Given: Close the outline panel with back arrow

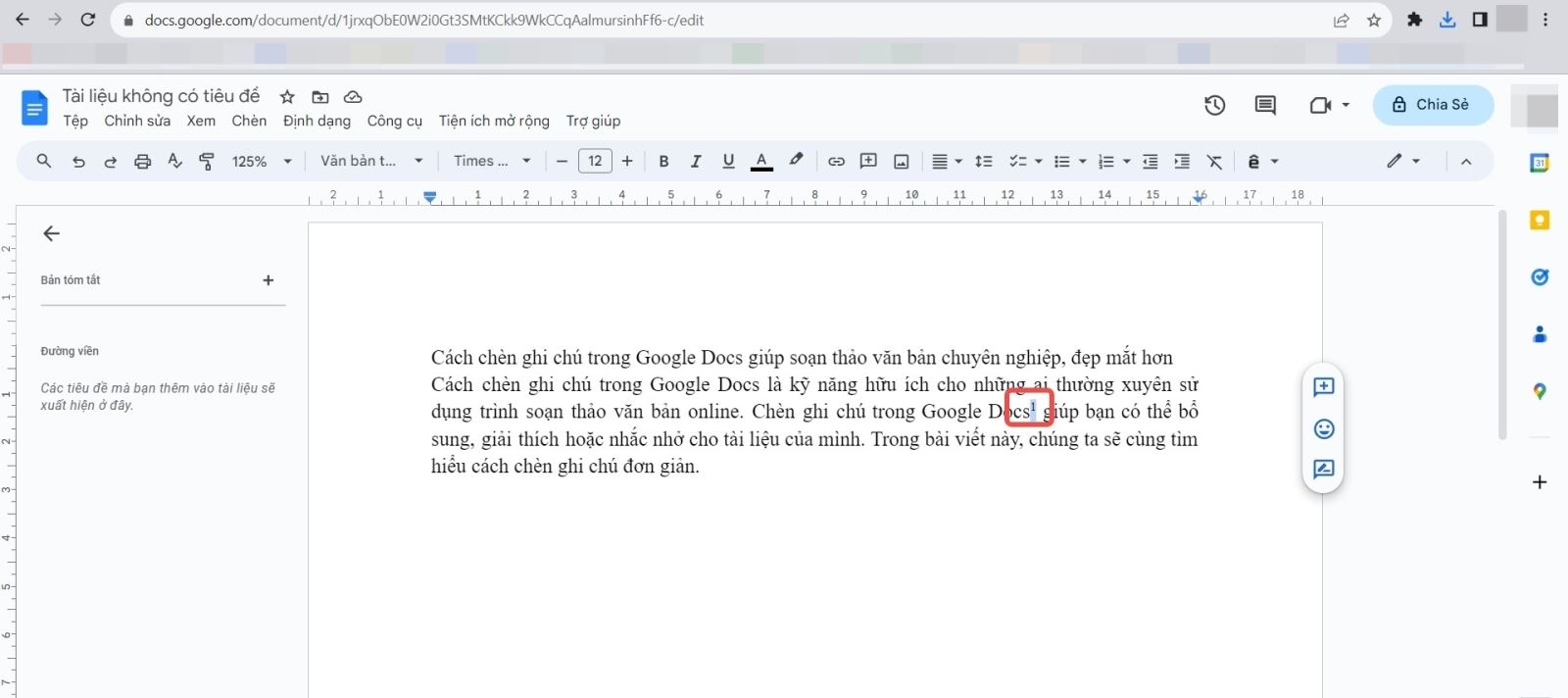Looking at the screenshot, I should pyautogui.click(x=52, y=233).
